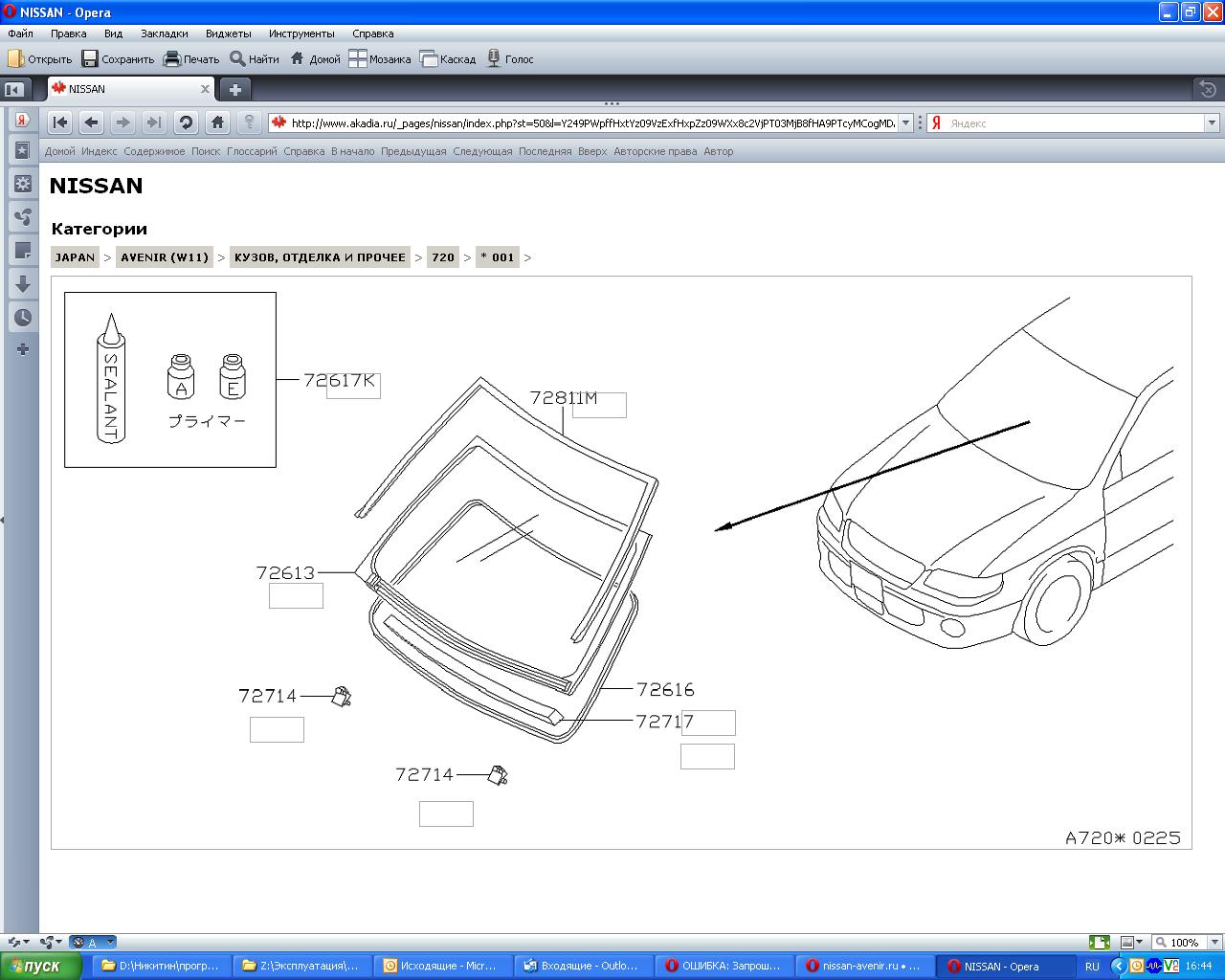This screenshot has height=980, width=1225.
Task: Reload the current page
Action: (x=186, y=122)
